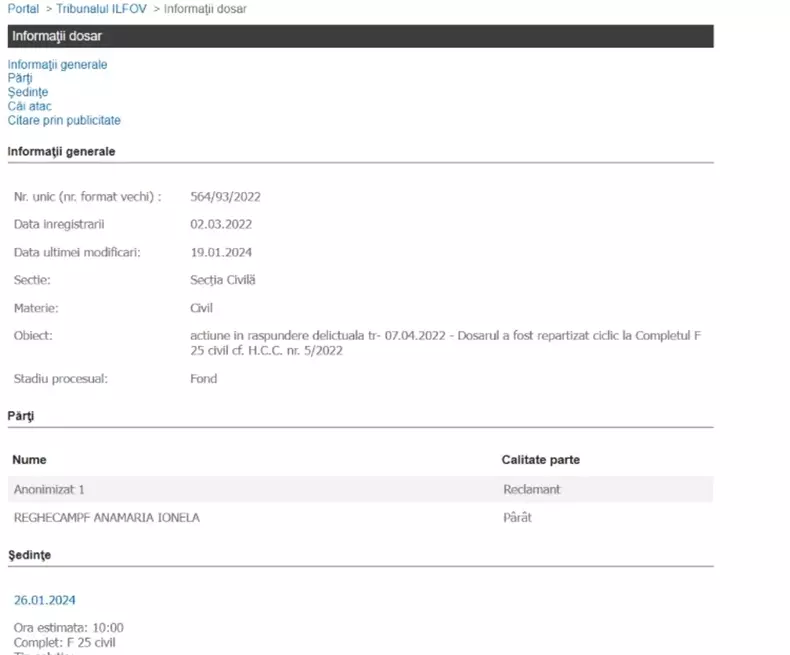Select the Anonimizat 1 party row
790x655 pixels.
(361, 489)
